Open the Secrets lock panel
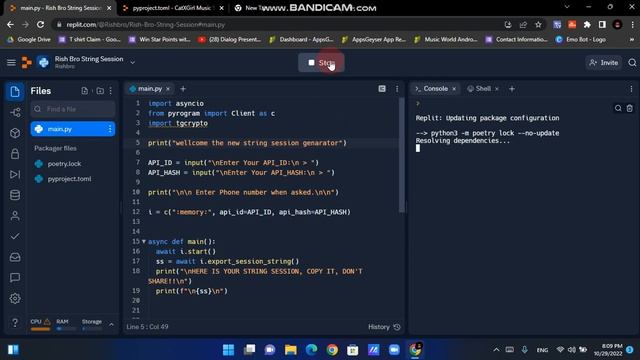Viewport: 640px width, 360px height. point(15,154)
